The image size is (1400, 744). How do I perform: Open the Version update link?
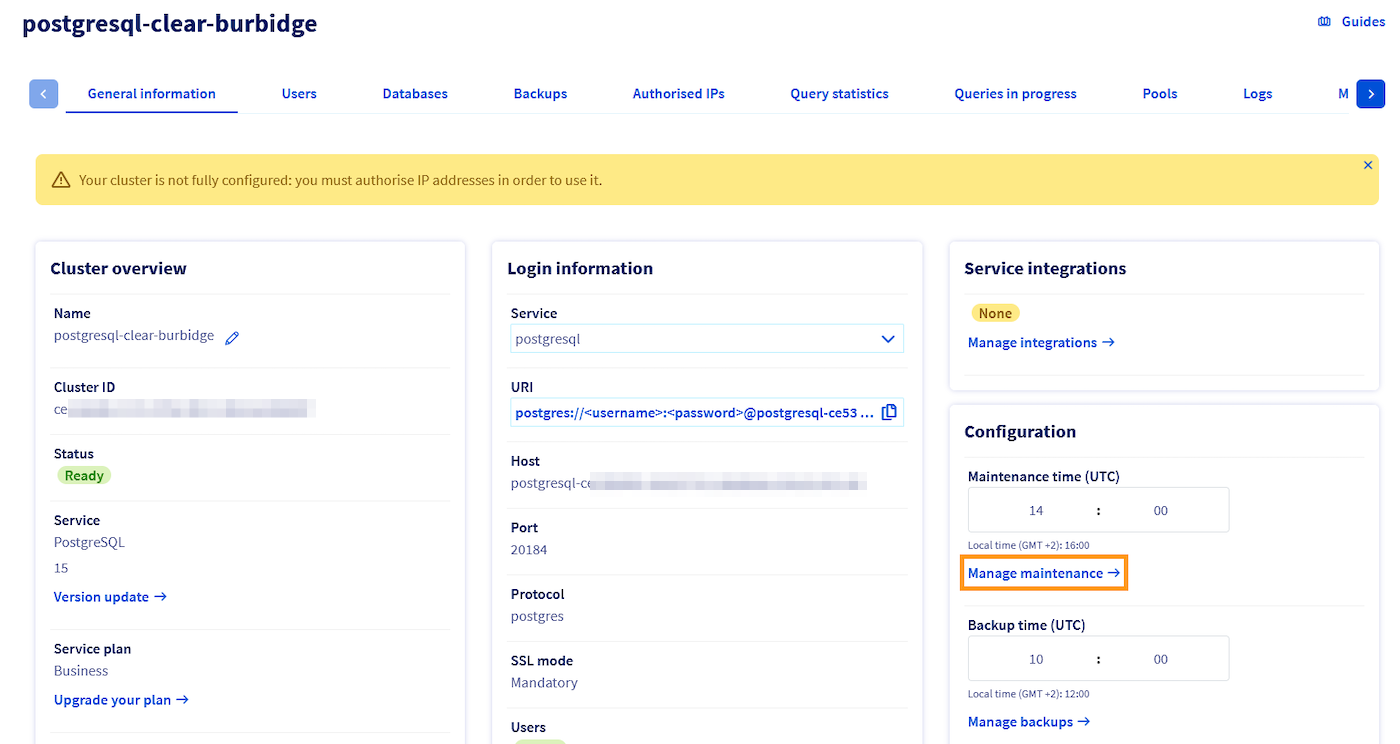click(x=109, y=597)
